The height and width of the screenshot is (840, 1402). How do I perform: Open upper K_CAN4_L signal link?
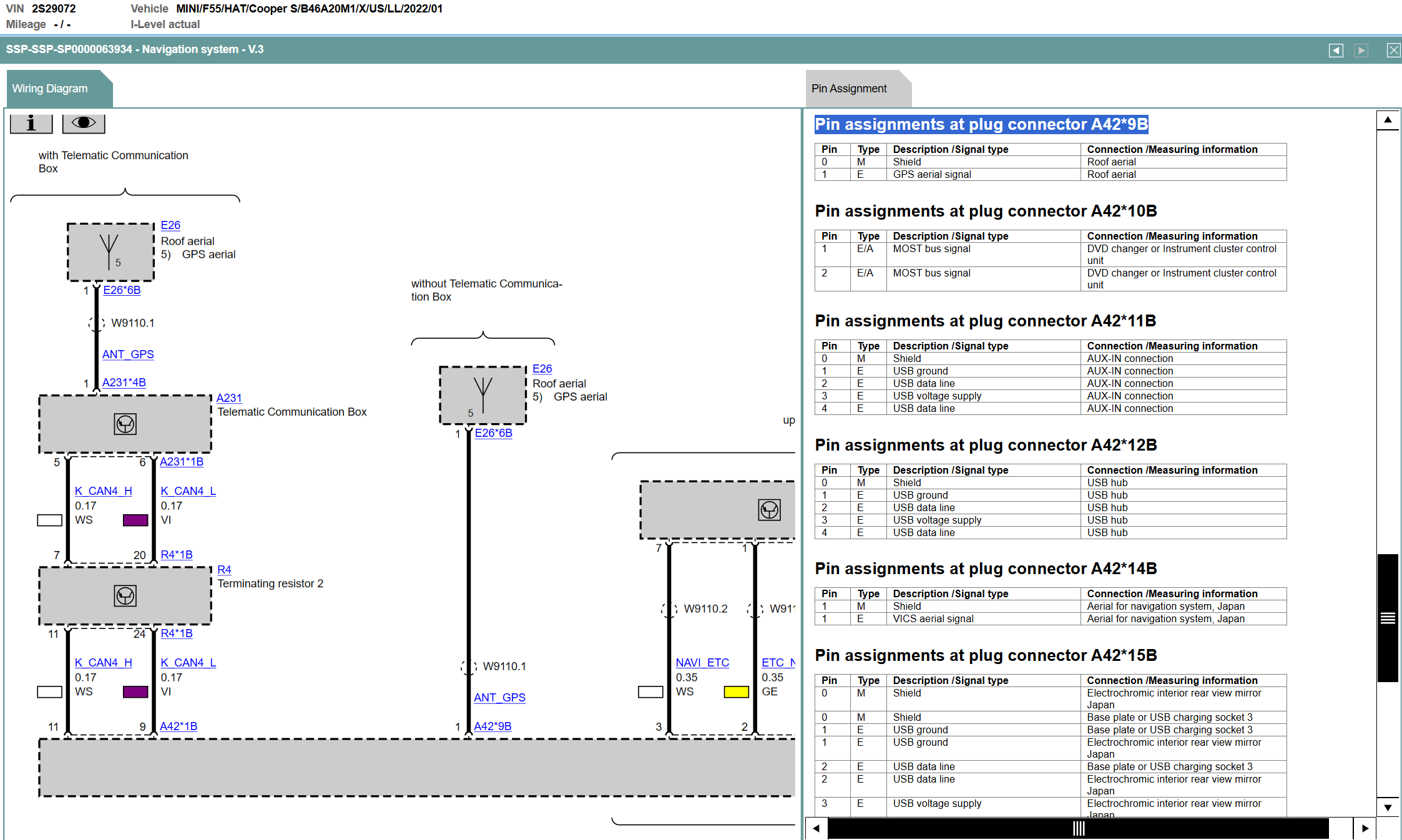(x=189, y=491)
